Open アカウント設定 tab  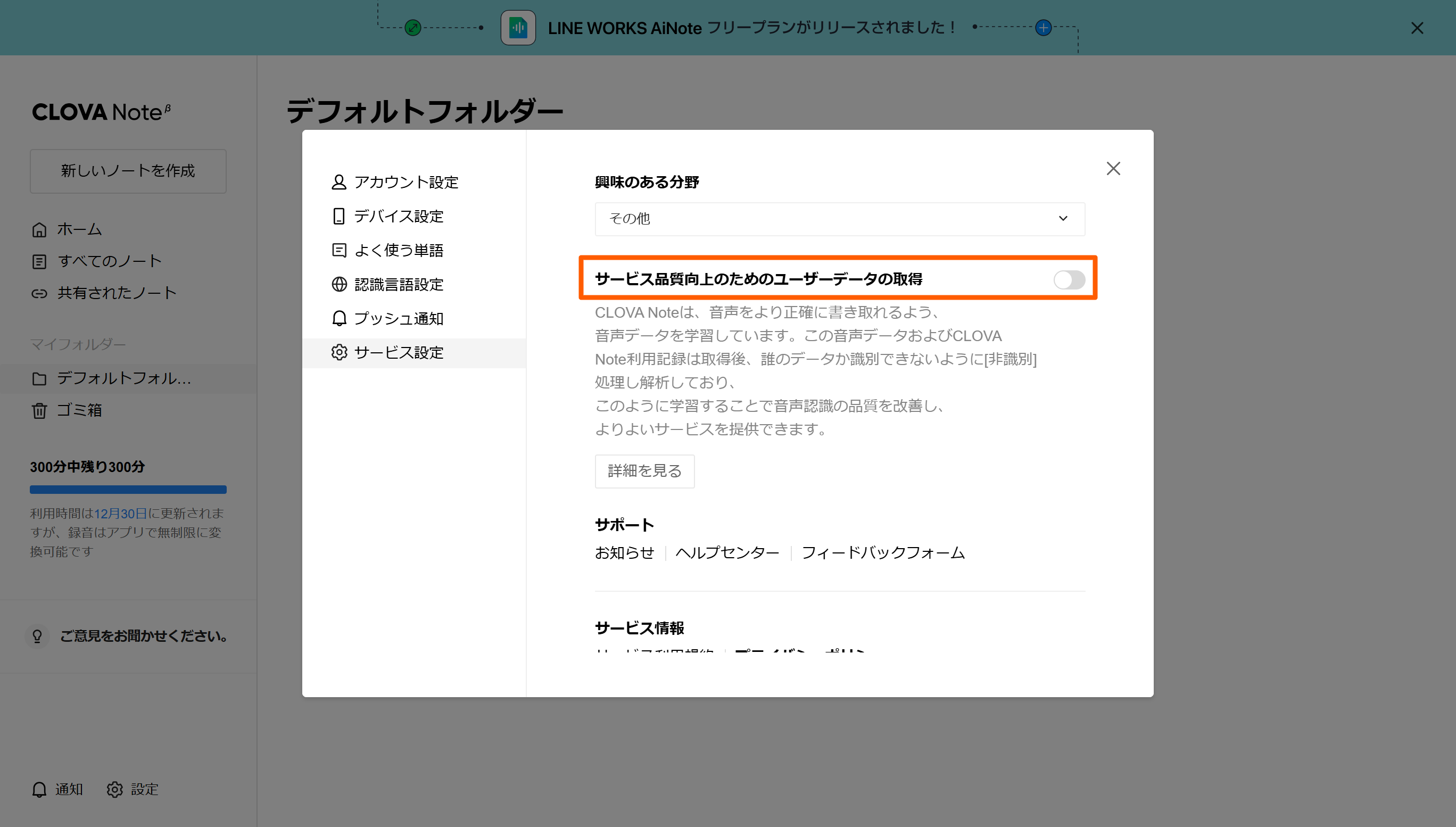click(x=406, y=183)
